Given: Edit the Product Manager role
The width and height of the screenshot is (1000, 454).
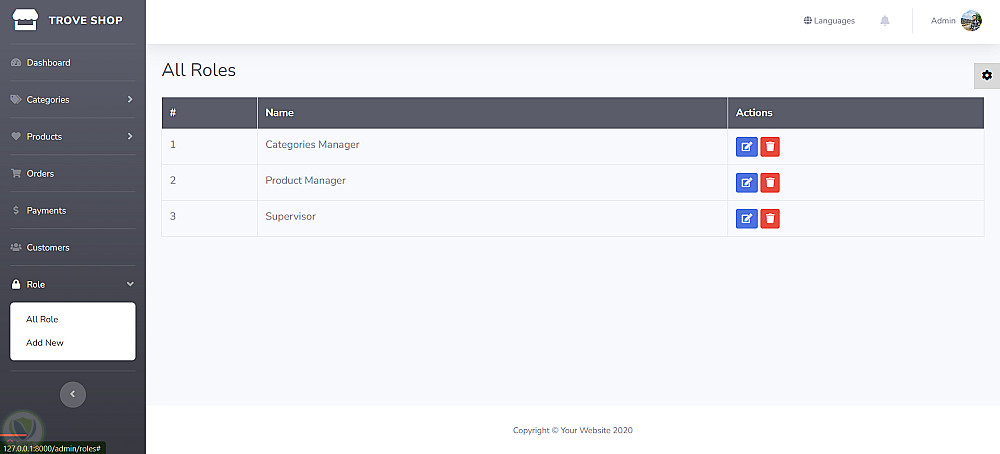Looking at the screenshot, I should click(746, 183).
